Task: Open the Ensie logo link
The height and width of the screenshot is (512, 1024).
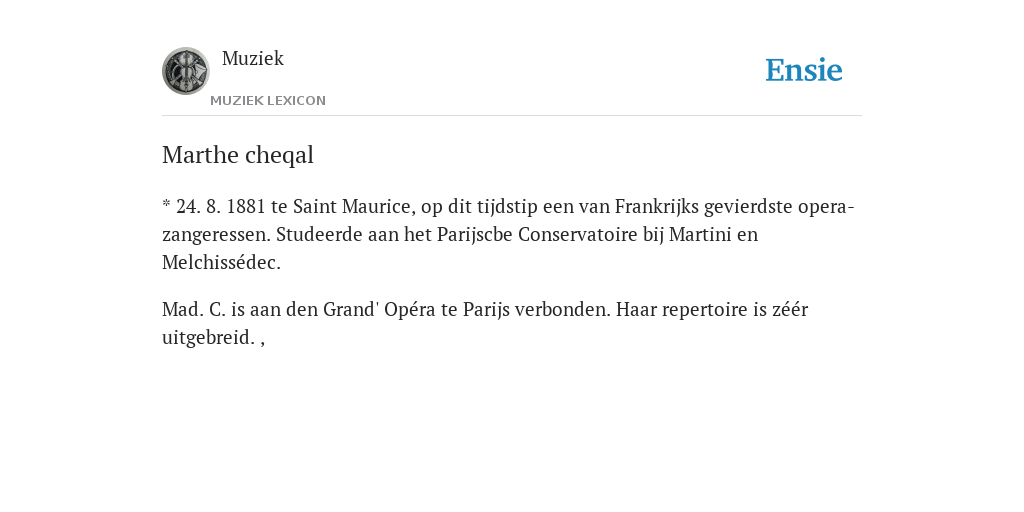Action: click(804, 70)
